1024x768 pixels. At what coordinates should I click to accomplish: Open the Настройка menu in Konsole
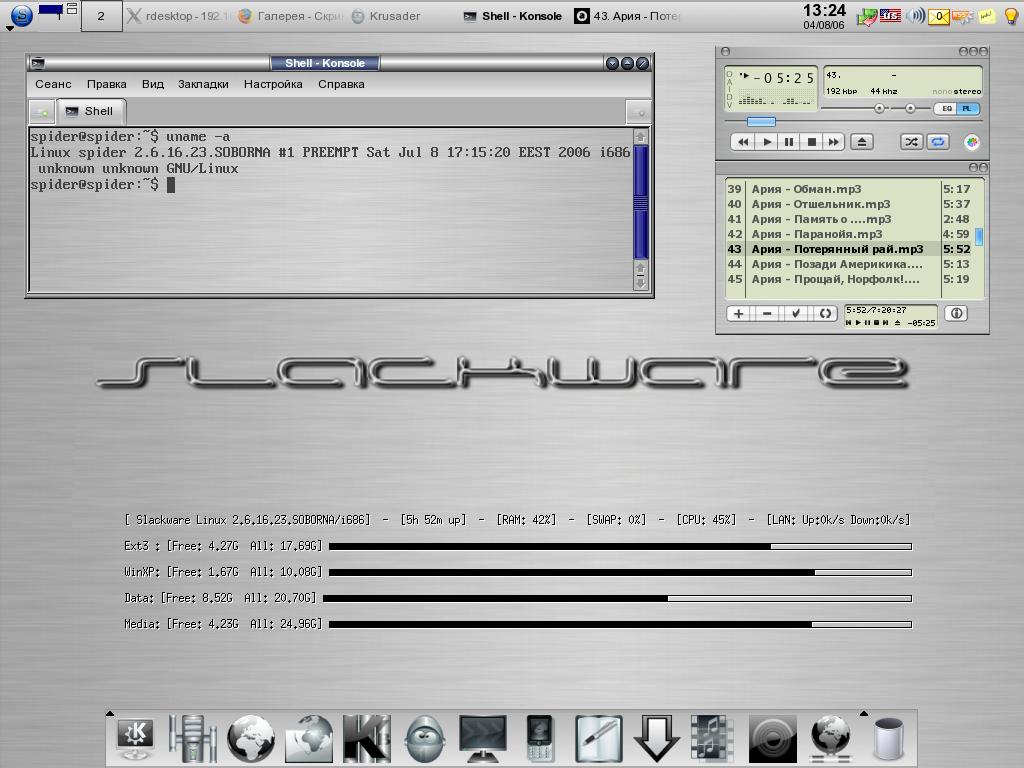click(273, 84)
